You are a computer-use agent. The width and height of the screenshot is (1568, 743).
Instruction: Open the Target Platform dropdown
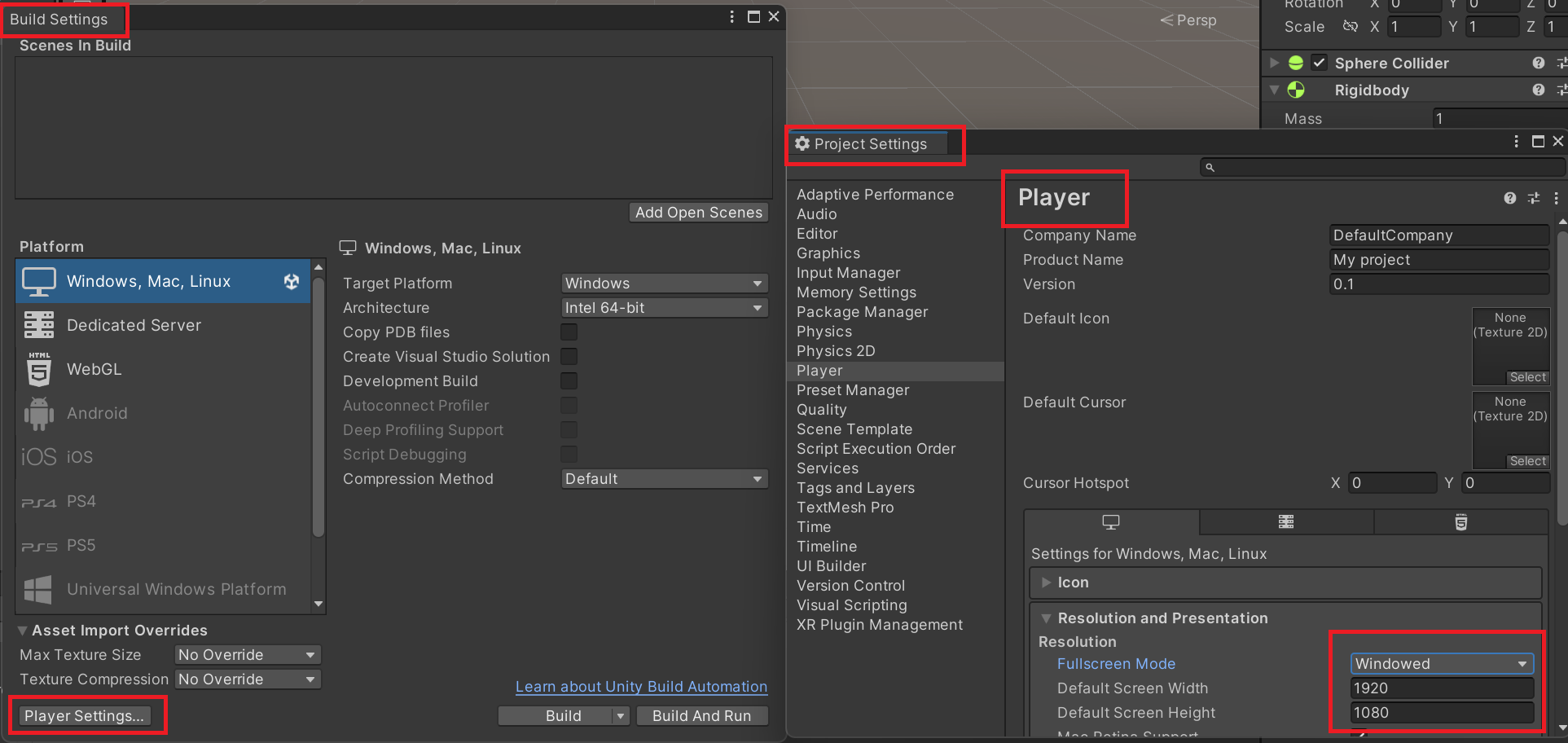point(664,284)
